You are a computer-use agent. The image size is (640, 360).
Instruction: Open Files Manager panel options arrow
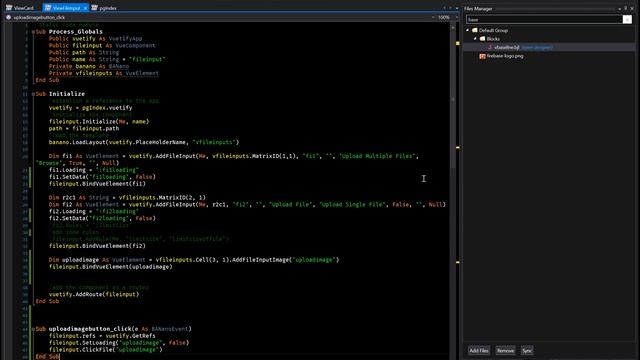[619, 8]
